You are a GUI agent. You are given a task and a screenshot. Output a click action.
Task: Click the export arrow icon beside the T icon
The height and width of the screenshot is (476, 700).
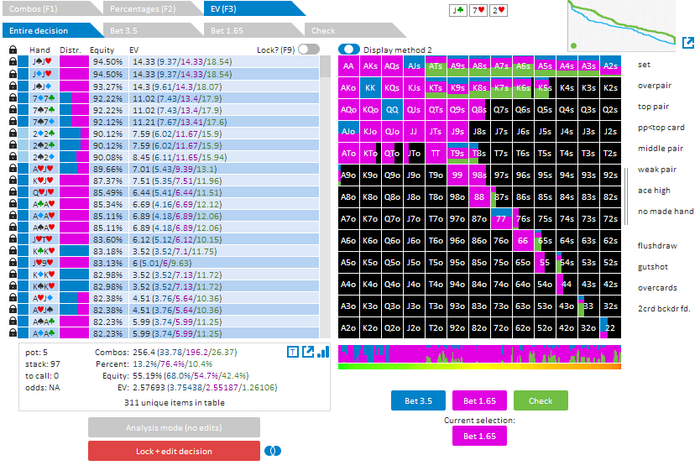click(308, 352)
